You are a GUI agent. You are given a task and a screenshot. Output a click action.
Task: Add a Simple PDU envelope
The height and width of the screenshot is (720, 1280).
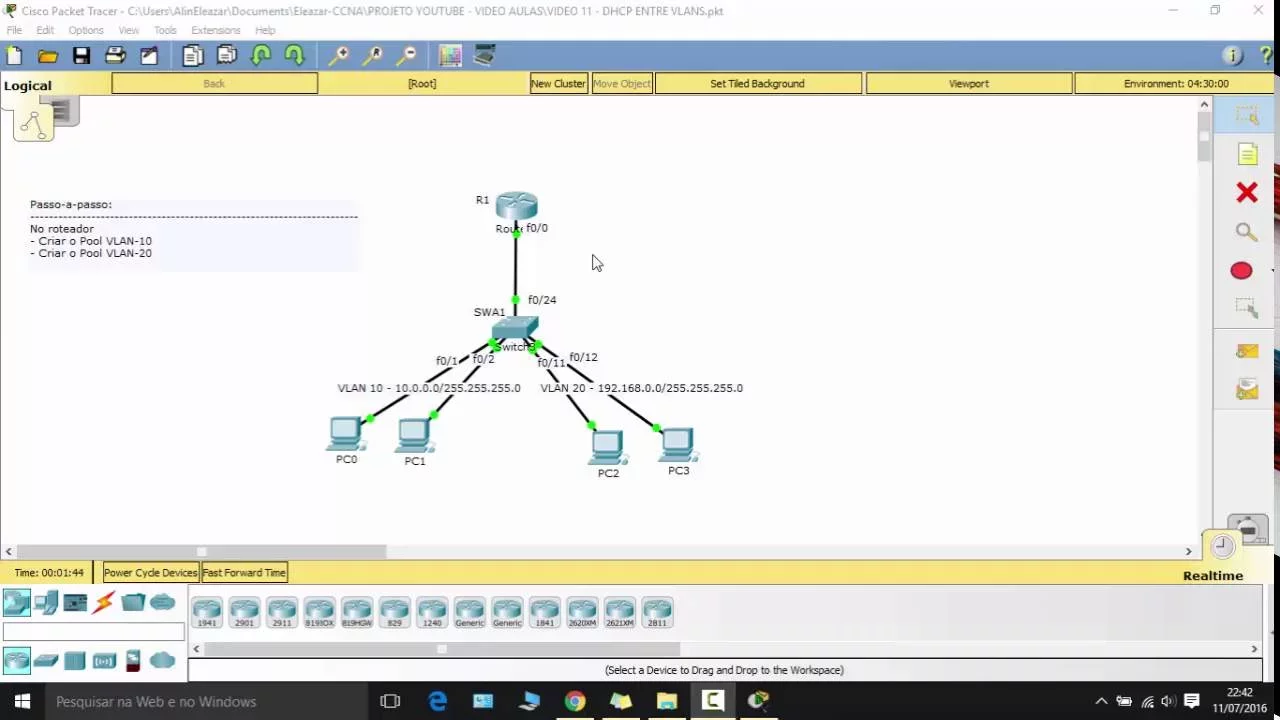(x=1246, y=351)
